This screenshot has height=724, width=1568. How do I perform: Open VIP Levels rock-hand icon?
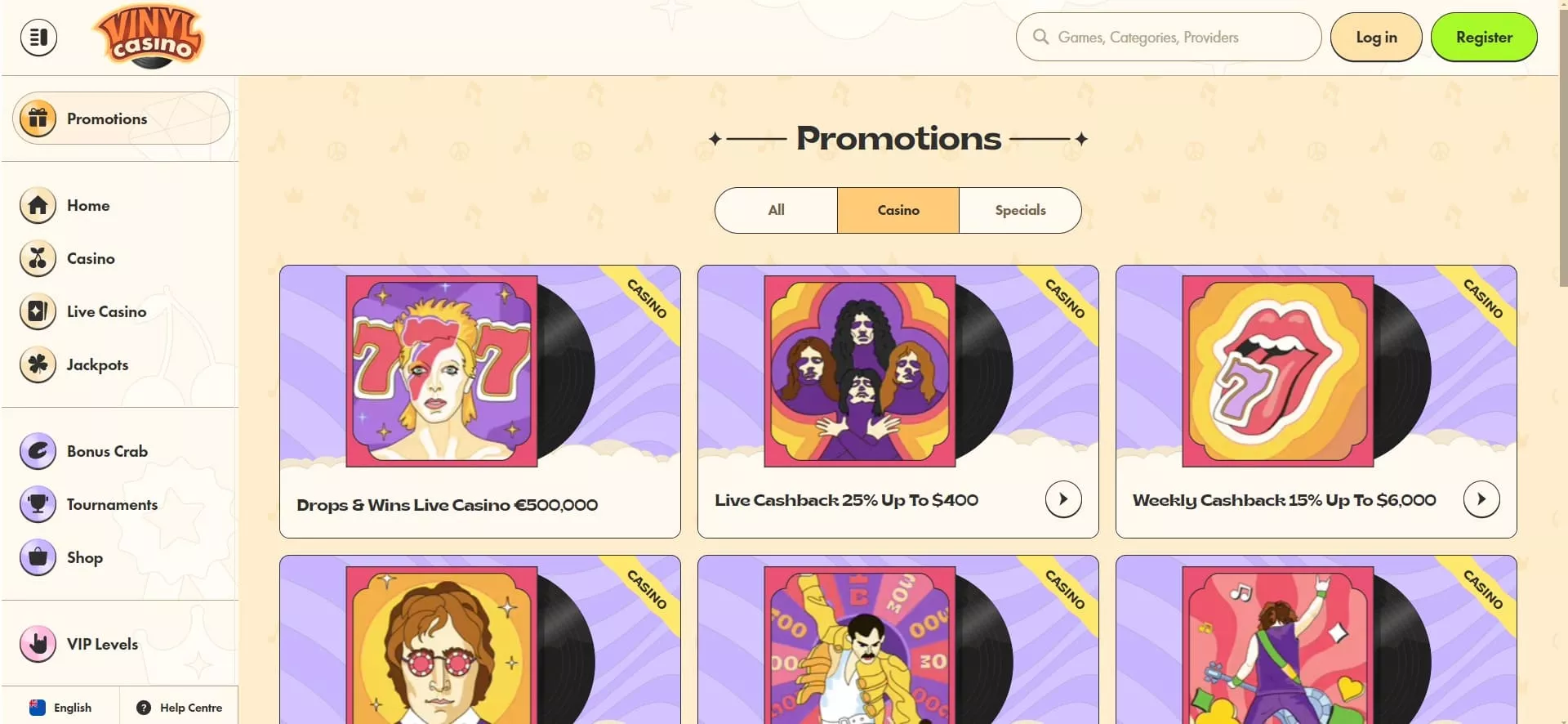click(38, 644)
